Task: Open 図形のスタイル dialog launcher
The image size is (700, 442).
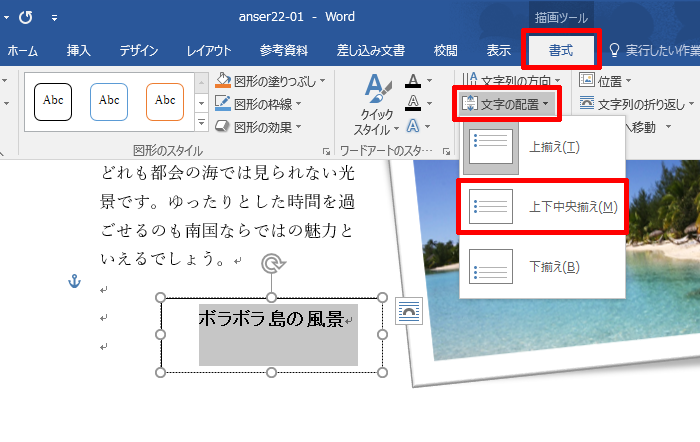Action: [x=326, y=152]
